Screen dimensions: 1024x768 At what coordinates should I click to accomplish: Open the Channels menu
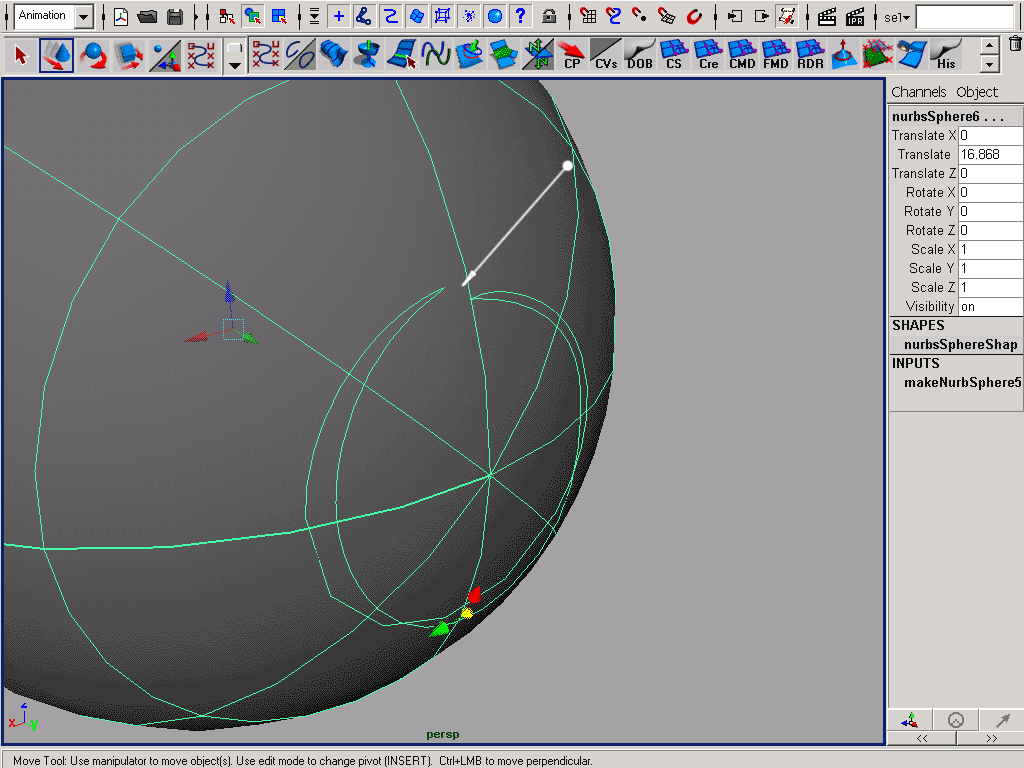point(918,92)
